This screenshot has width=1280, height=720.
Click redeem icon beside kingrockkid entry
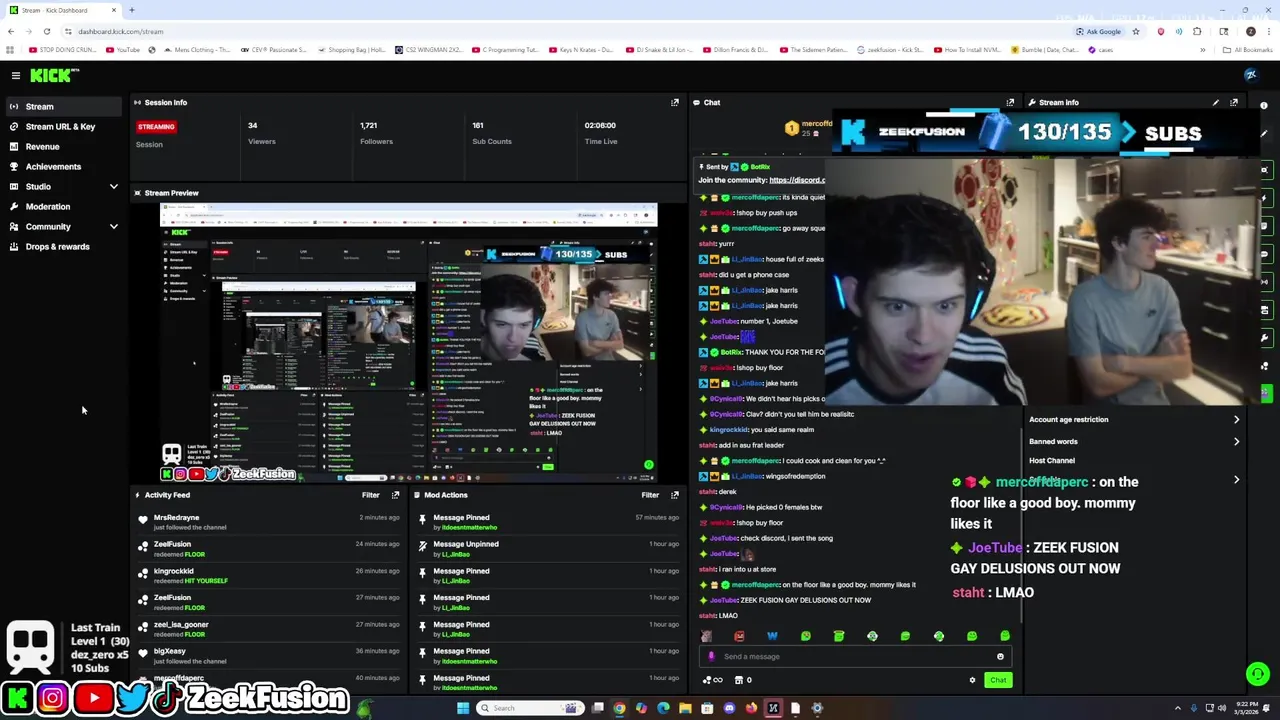click(x=143, y=573)
